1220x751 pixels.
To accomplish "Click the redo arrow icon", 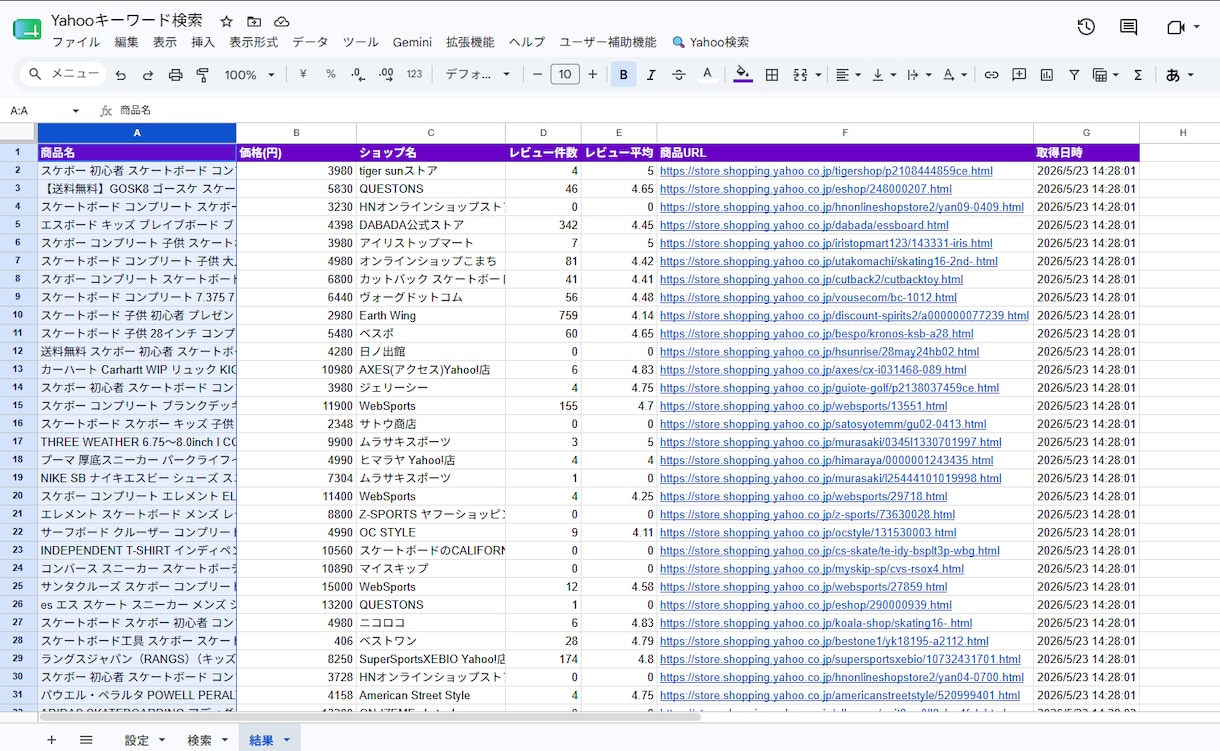I will pos(148,75).
